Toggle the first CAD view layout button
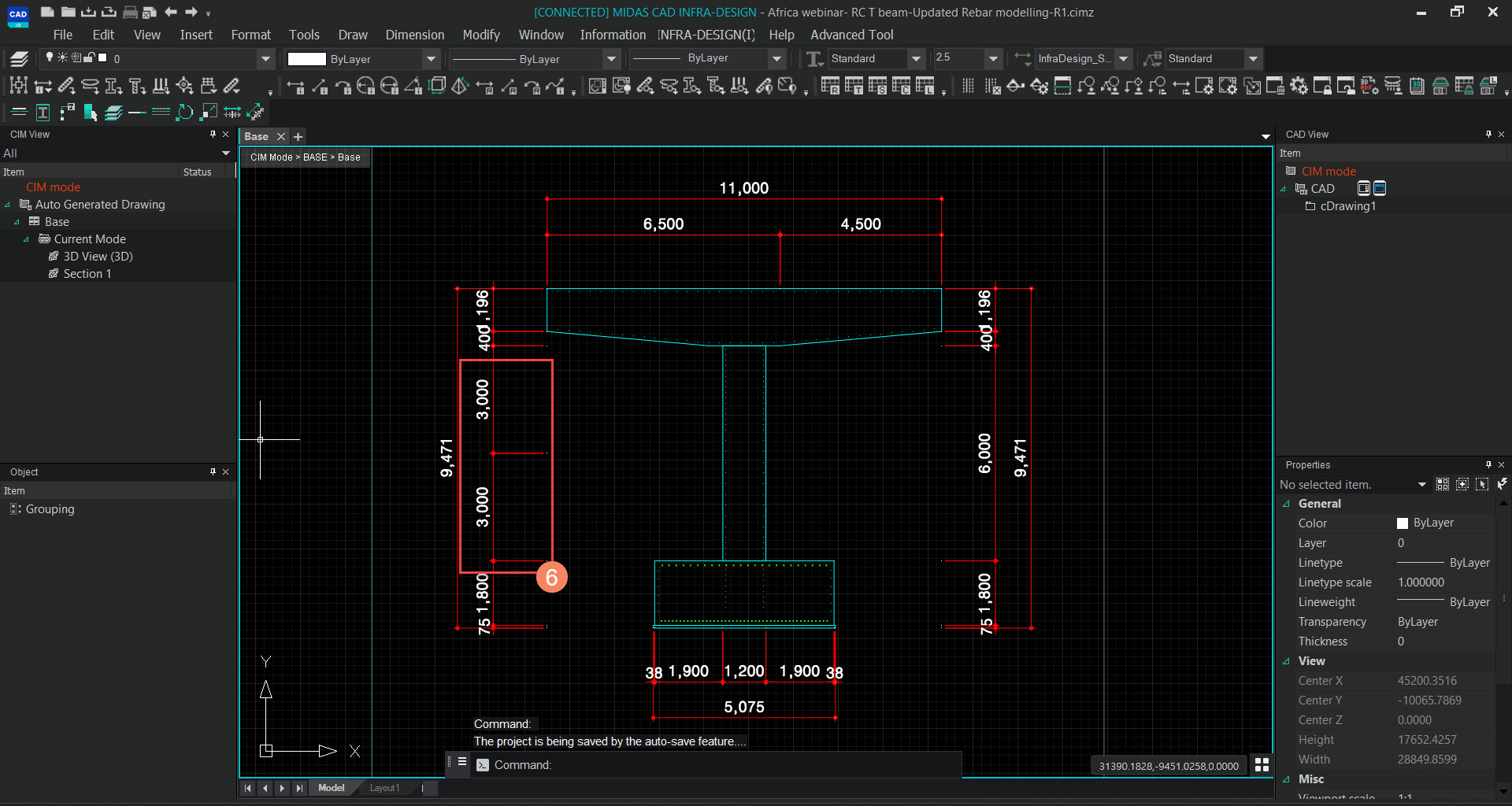Image resolution: width=1512 pixels, height=806 pixels. click(1364, 188)
